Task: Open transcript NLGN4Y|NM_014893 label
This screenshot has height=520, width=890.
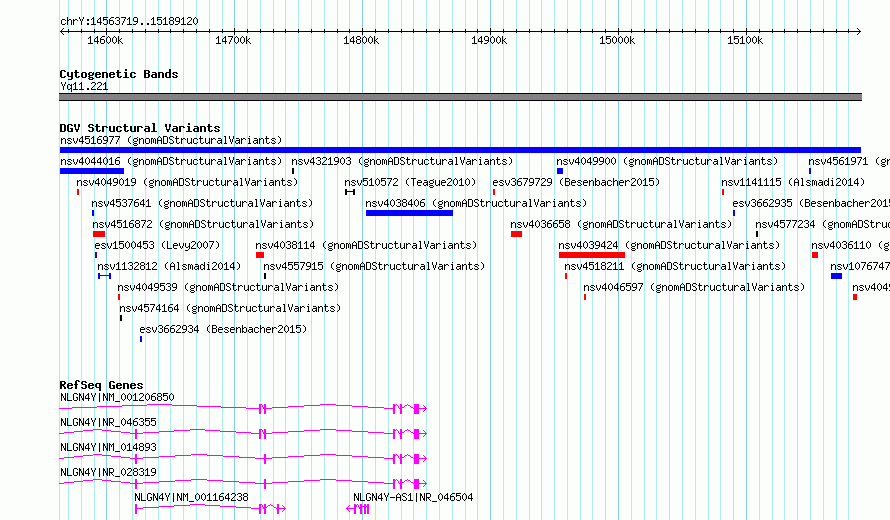Action: [108, 447]
